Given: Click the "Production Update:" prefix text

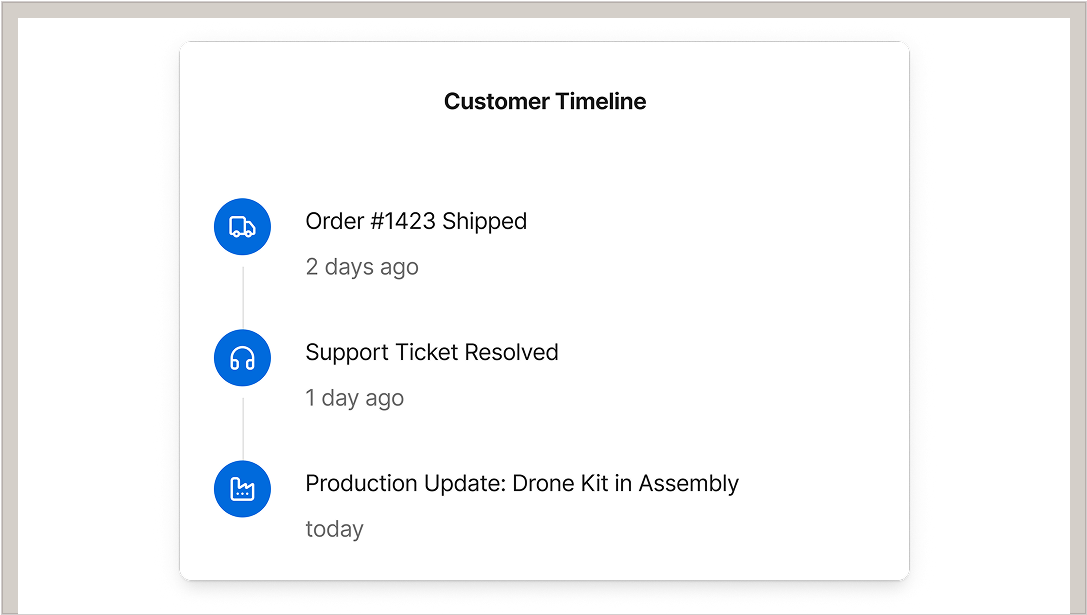Looking at the screenshot, I should (x=405, y=483).
